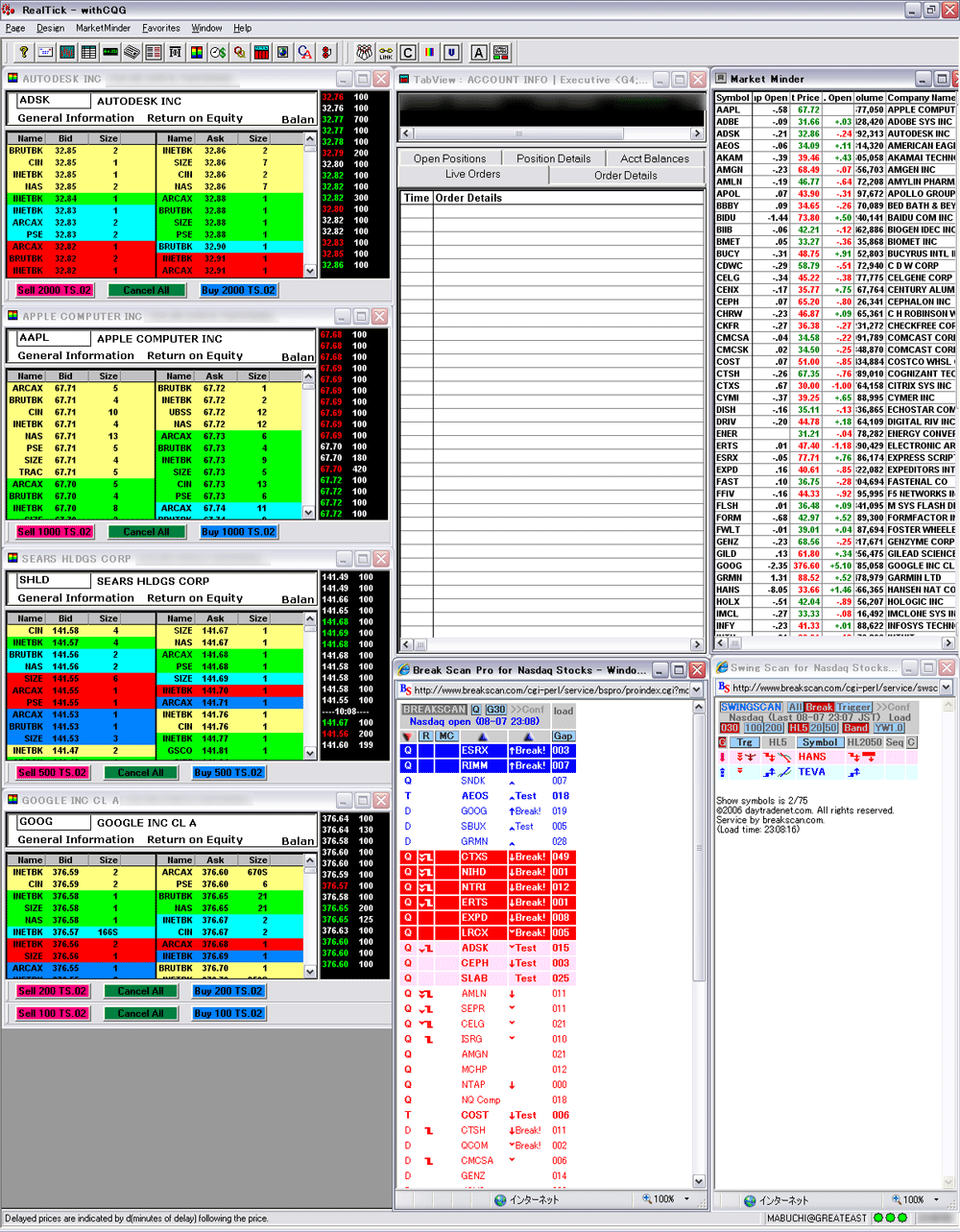The image size is (960, 1232).
Task: Click the TEVA symbol in Swing Scan
Action: point(811,772)
